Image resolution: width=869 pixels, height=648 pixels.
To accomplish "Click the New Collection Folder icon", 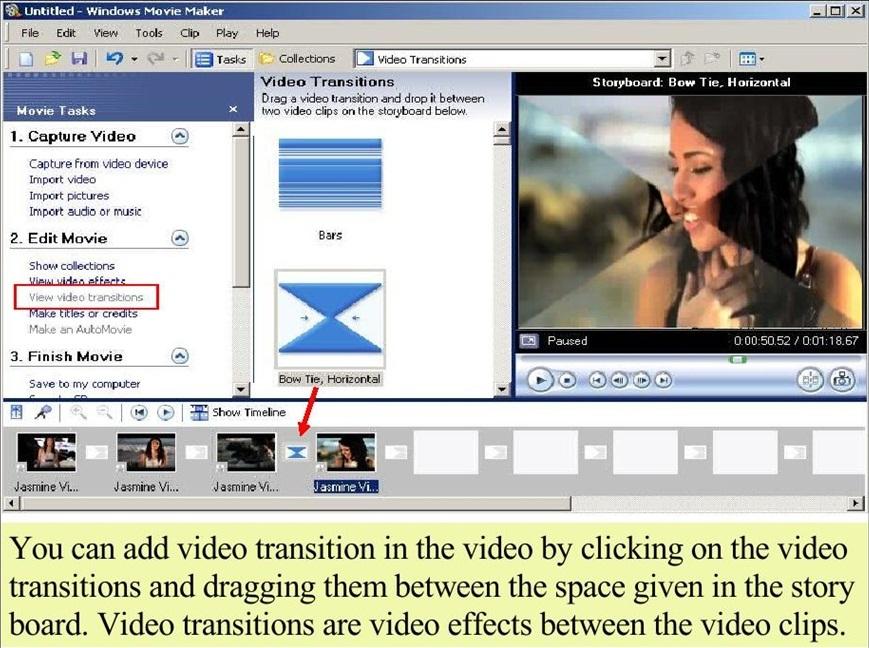I will coord(712,58).
